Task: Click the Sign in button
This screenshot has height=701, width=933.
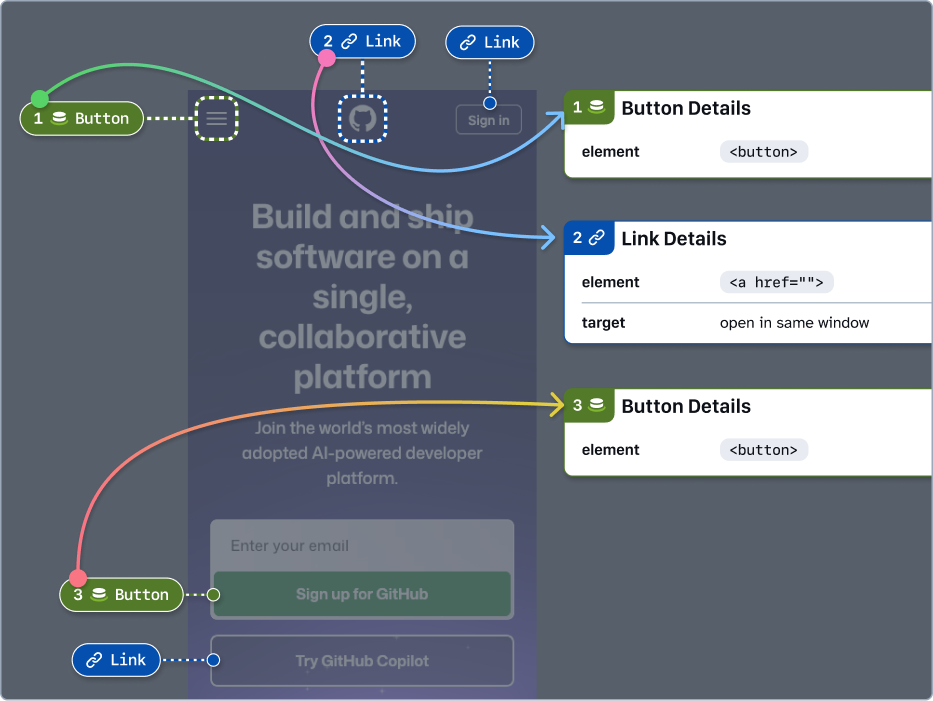Action: pos(489,120)
